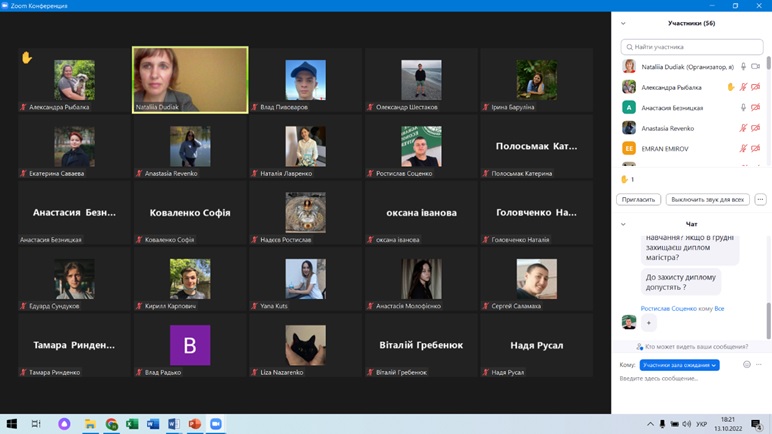The width and height of the screenshot is (772, 434).
Task: Unmute Александра Рыбалка in participants list
Action: coord(743,87)
